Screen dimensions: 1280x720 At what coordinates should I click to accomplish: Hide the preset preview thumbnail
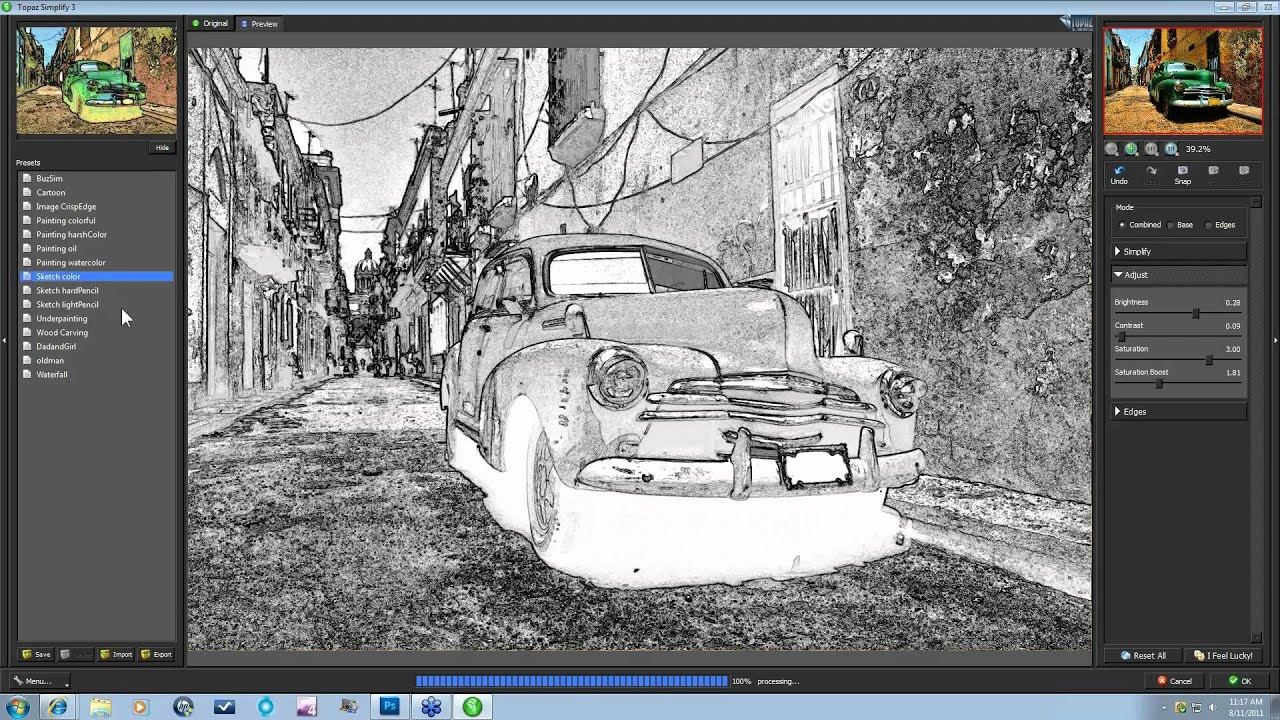(162, 148)
